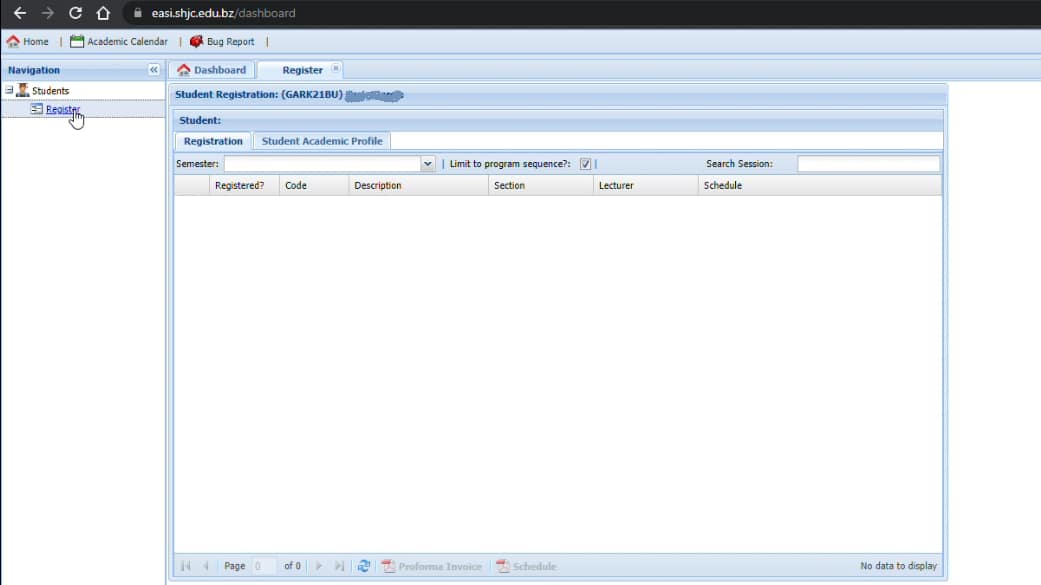Screen dimensions: 1041x585
Task: Collapse the Students tree node
Action: coord(9,91)
